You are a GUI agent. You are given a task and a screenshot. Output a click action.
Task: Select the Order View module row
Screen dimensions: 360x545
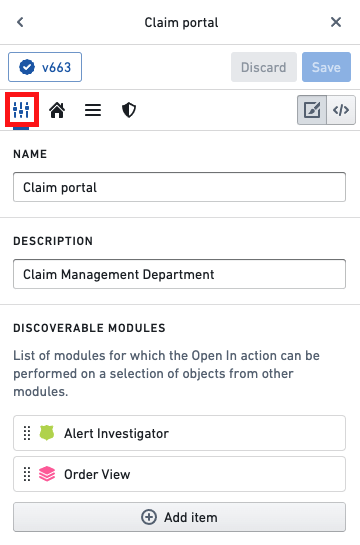[x=179, y=474]
